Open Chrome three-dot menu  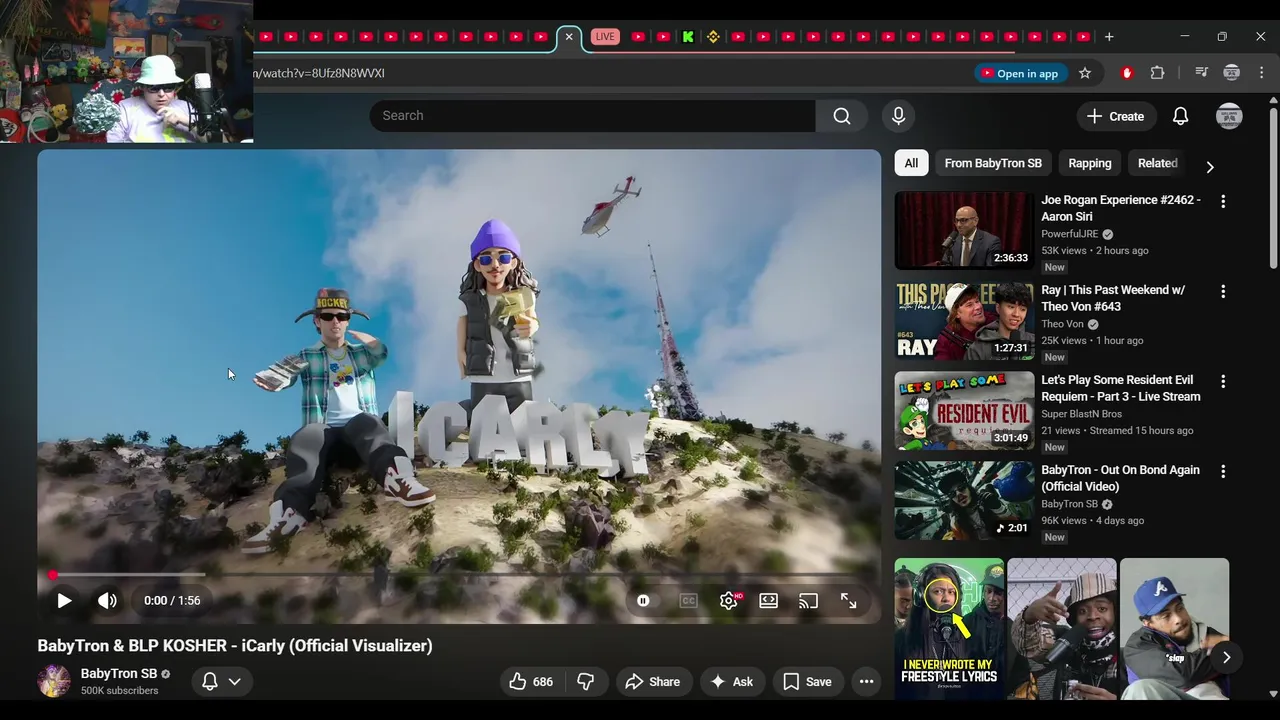pyautogui.click(x=1262, y=73)
